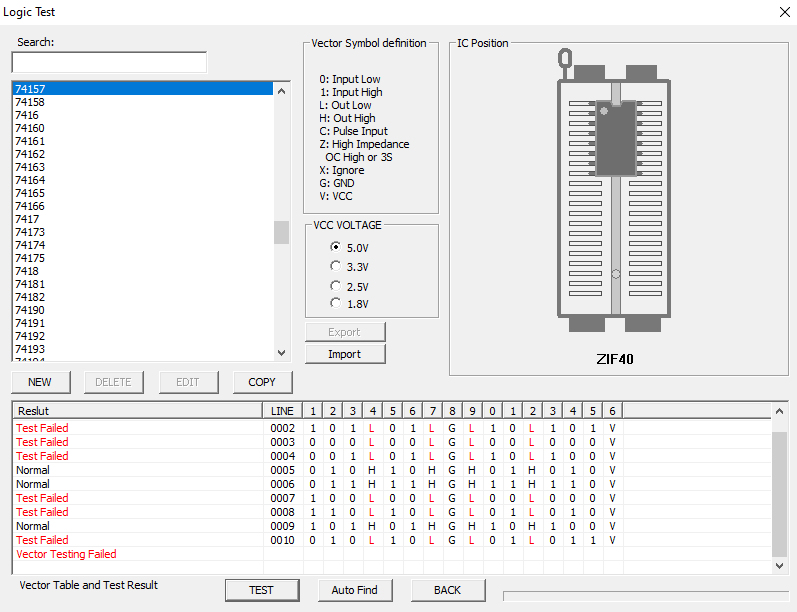Select 74175 in the IC list

pos(143,258)
